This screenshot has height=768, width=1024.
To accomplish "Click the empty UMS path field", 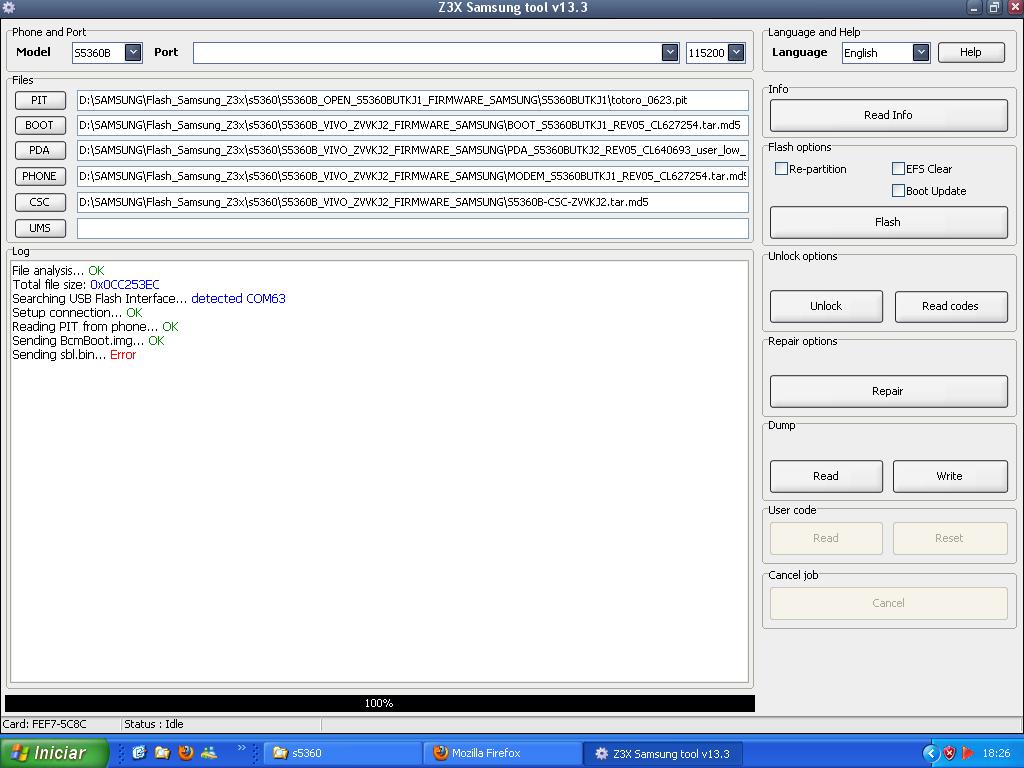I will (413, 228).
